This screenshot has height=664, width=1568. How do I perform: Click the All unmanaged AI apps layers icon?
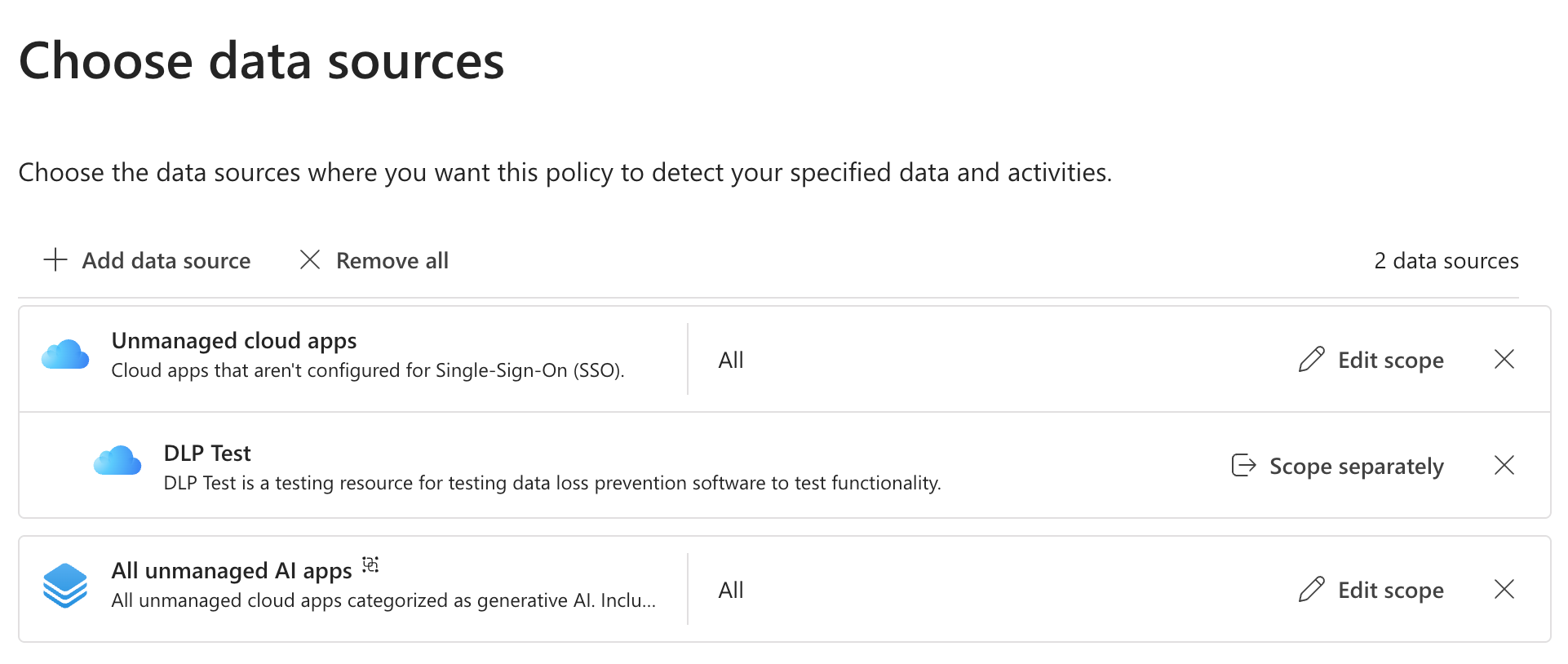[x=65, y=585]
